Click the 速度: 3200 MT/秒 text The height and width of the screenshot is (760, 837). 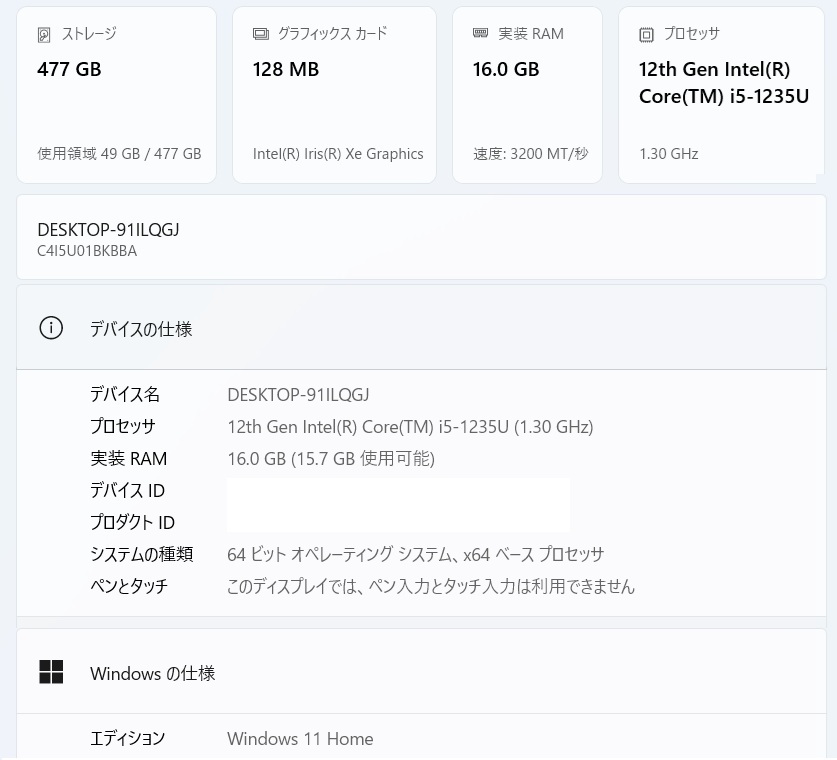point(531,154)
